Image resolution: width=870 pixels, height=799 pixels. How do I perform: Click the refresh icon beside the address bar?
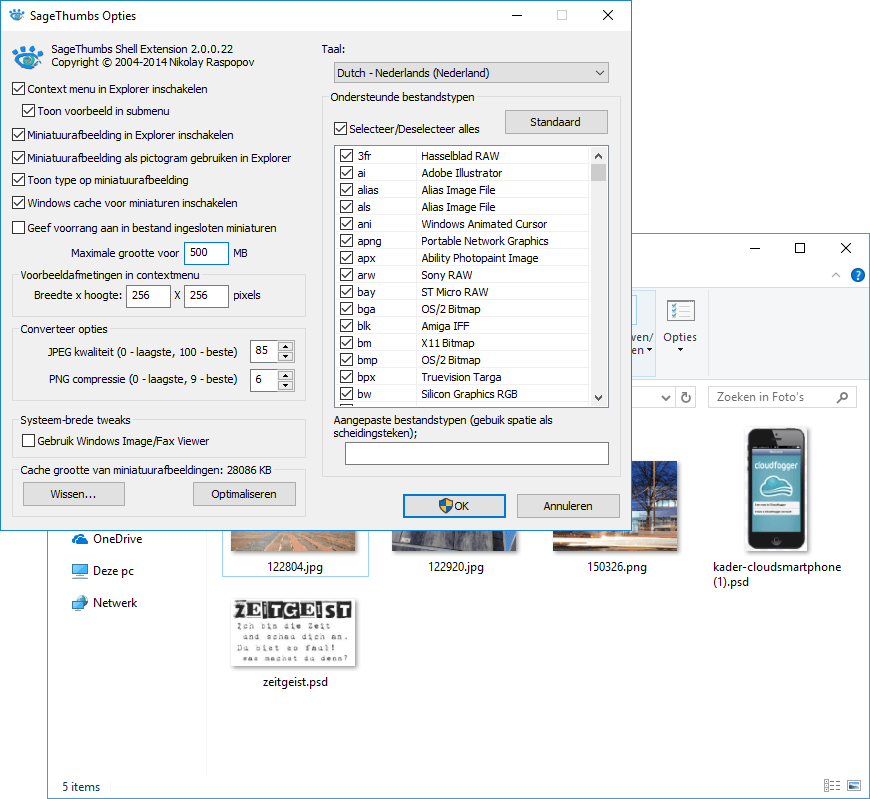pyautogui.click(x=686, y=397)
